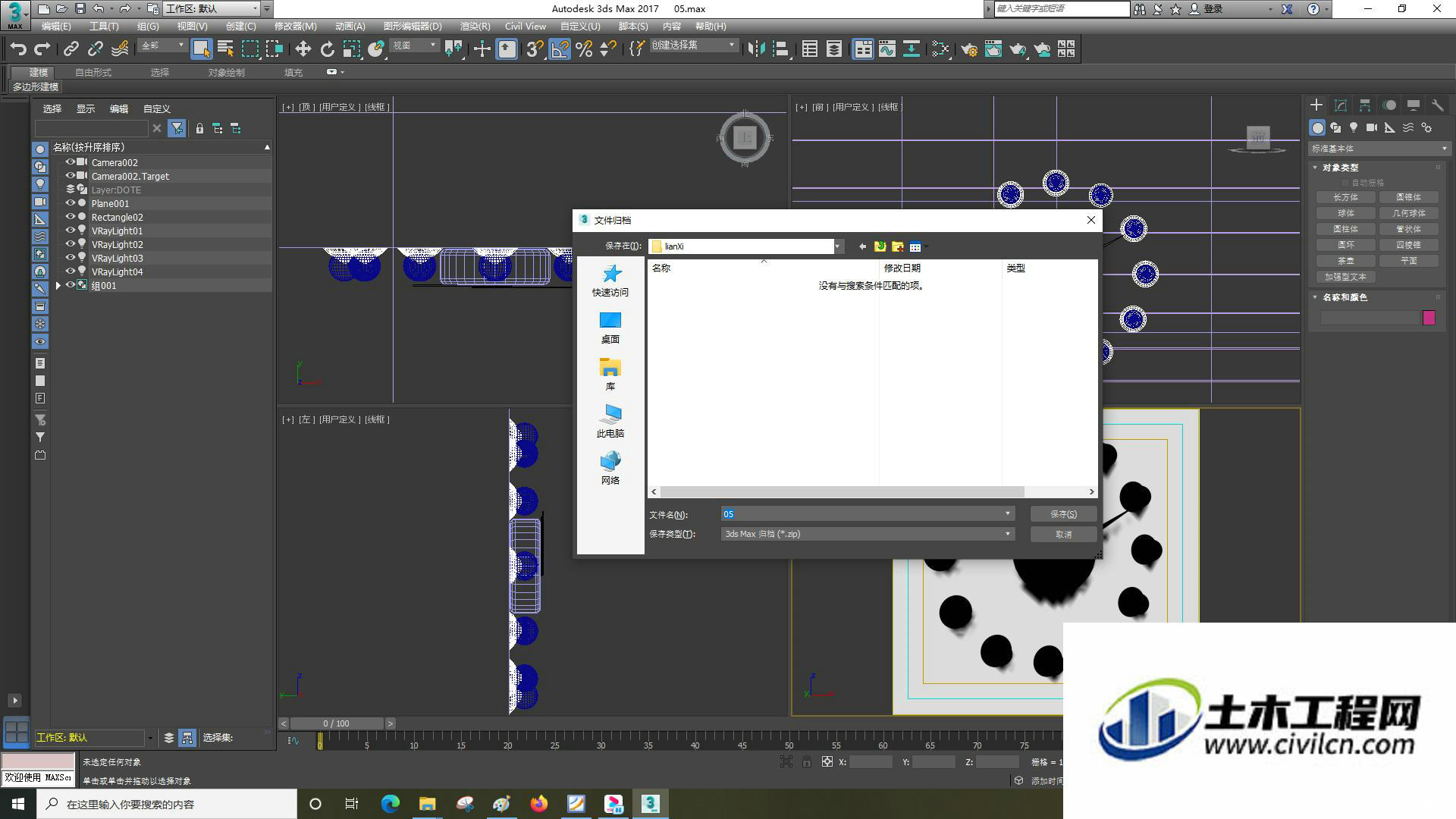Select the Geometry category circle icon
The width and height of the screenshot is (1456, 819).
[x=1317, y=127]
